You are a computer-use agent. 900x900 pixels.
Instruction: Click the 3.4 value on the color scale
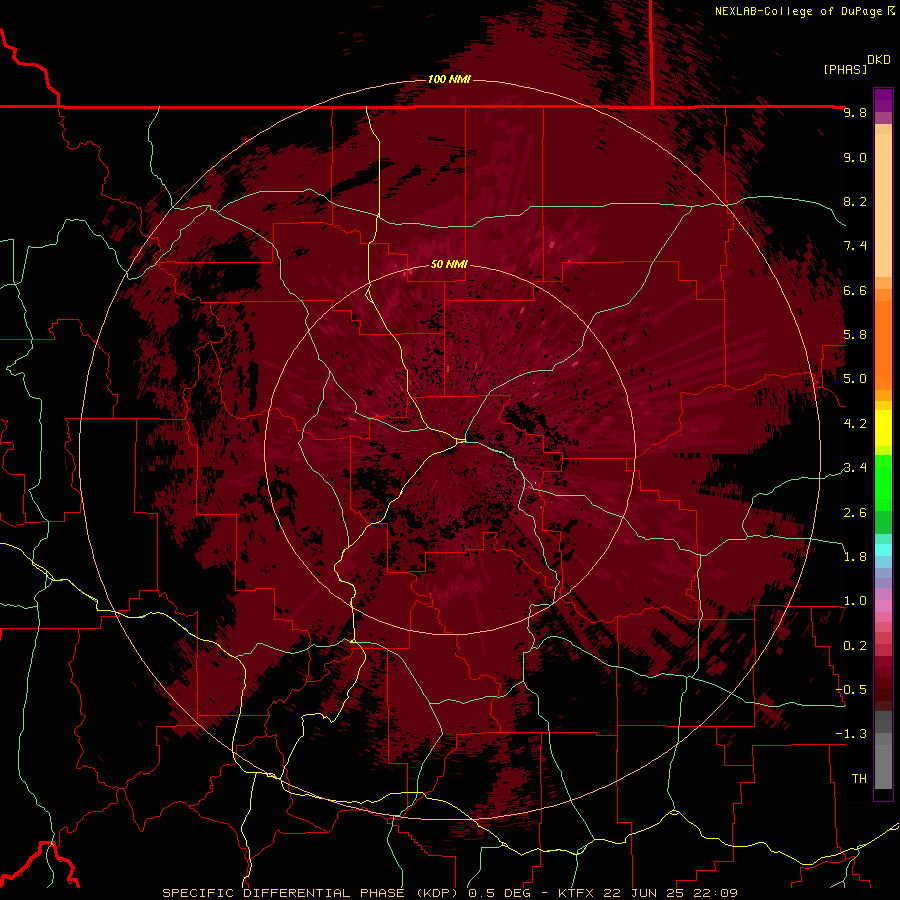tap(855, 468)
